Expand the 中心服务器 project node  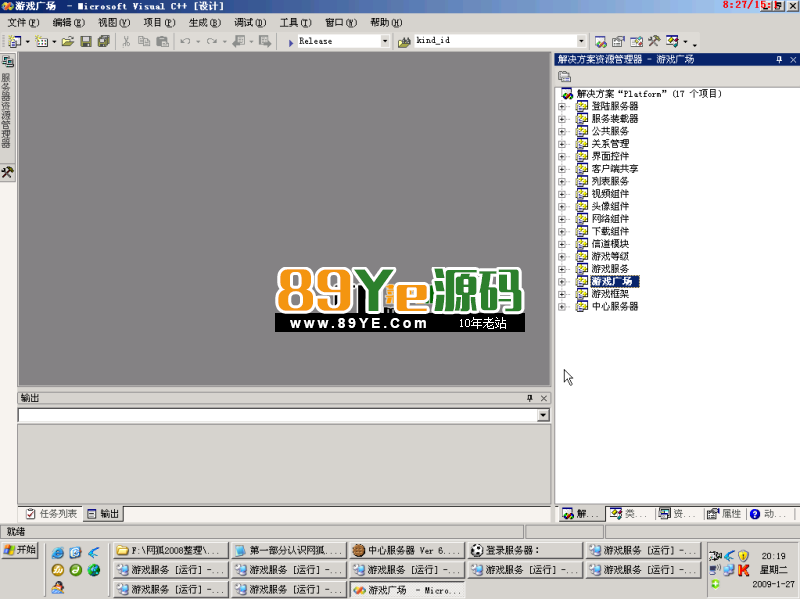coord(562,307)
